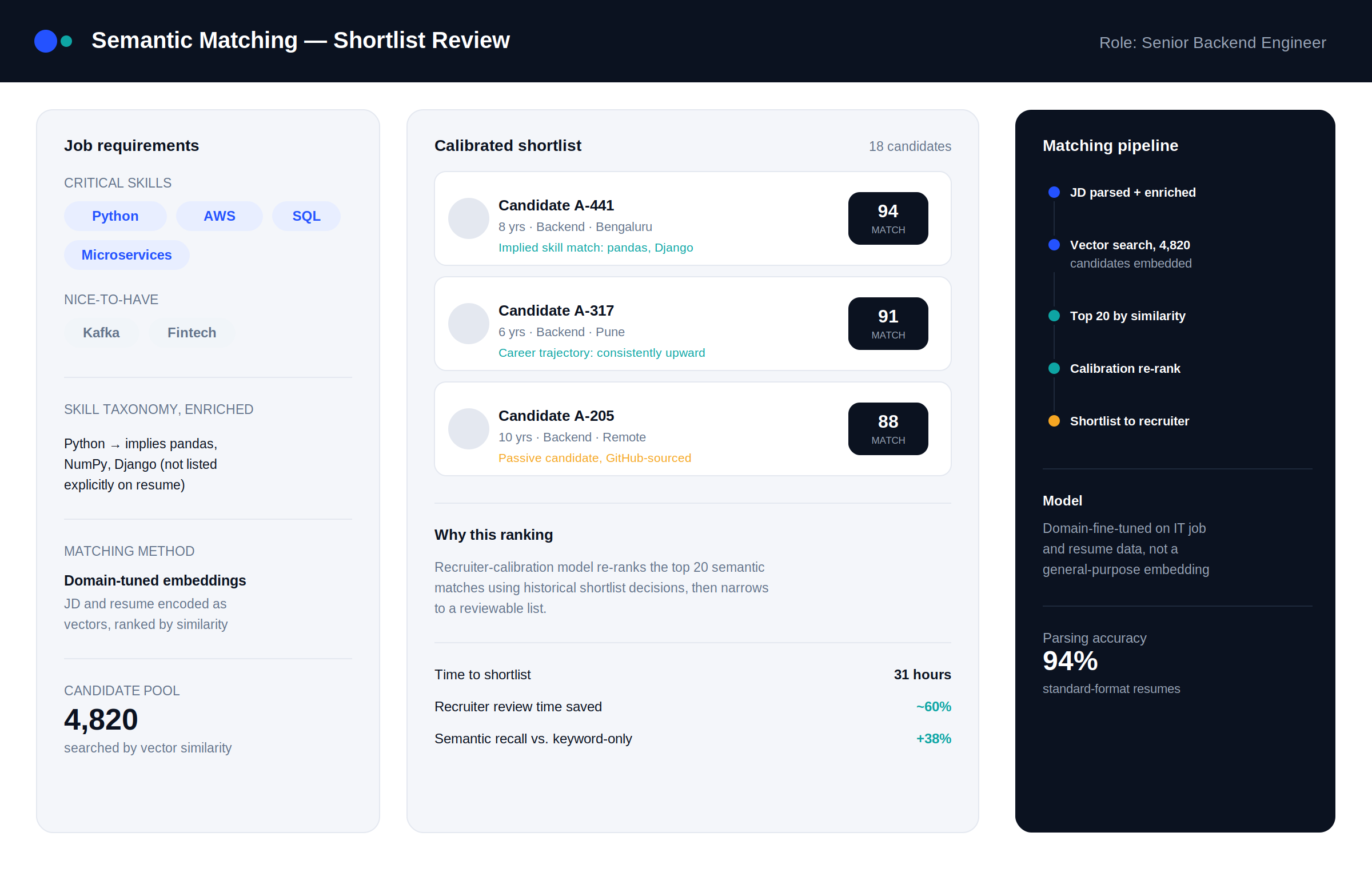The image size is (1372, 892).
Task: Open Candidate A-205 name
Action: pos(556,416)
